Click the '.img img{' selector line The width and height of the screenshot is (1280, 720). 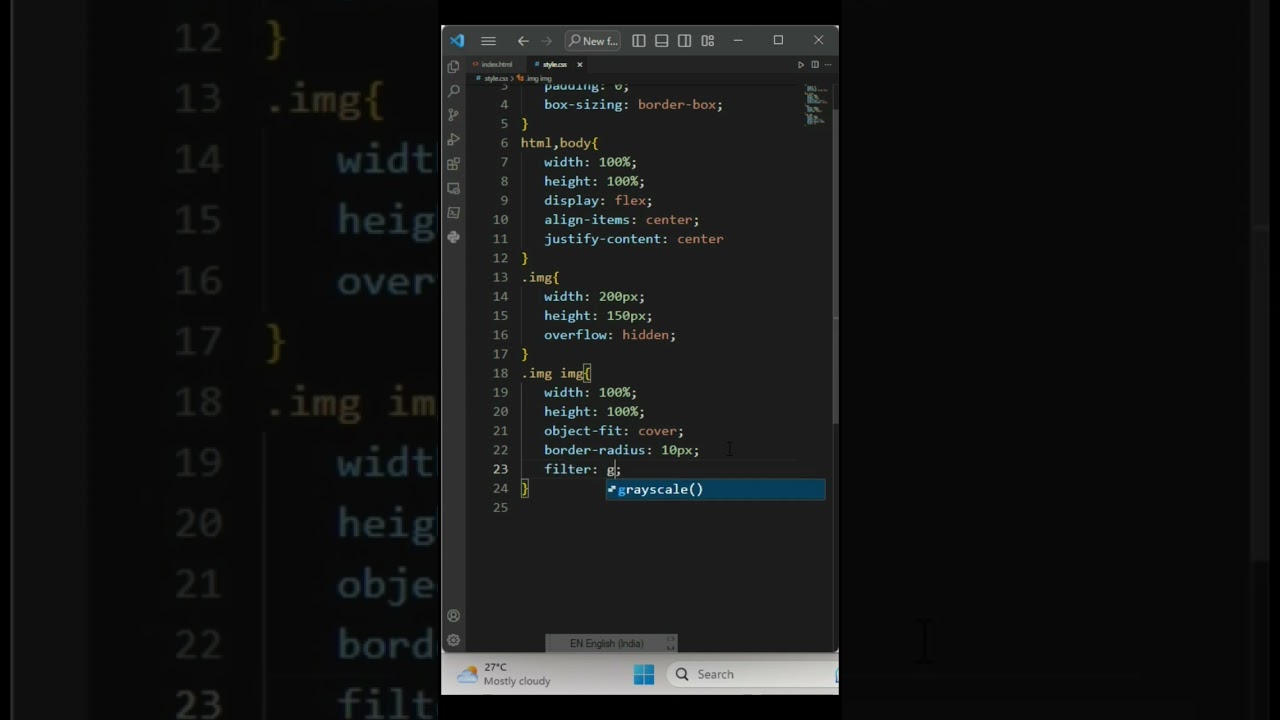tap(556, 373)
